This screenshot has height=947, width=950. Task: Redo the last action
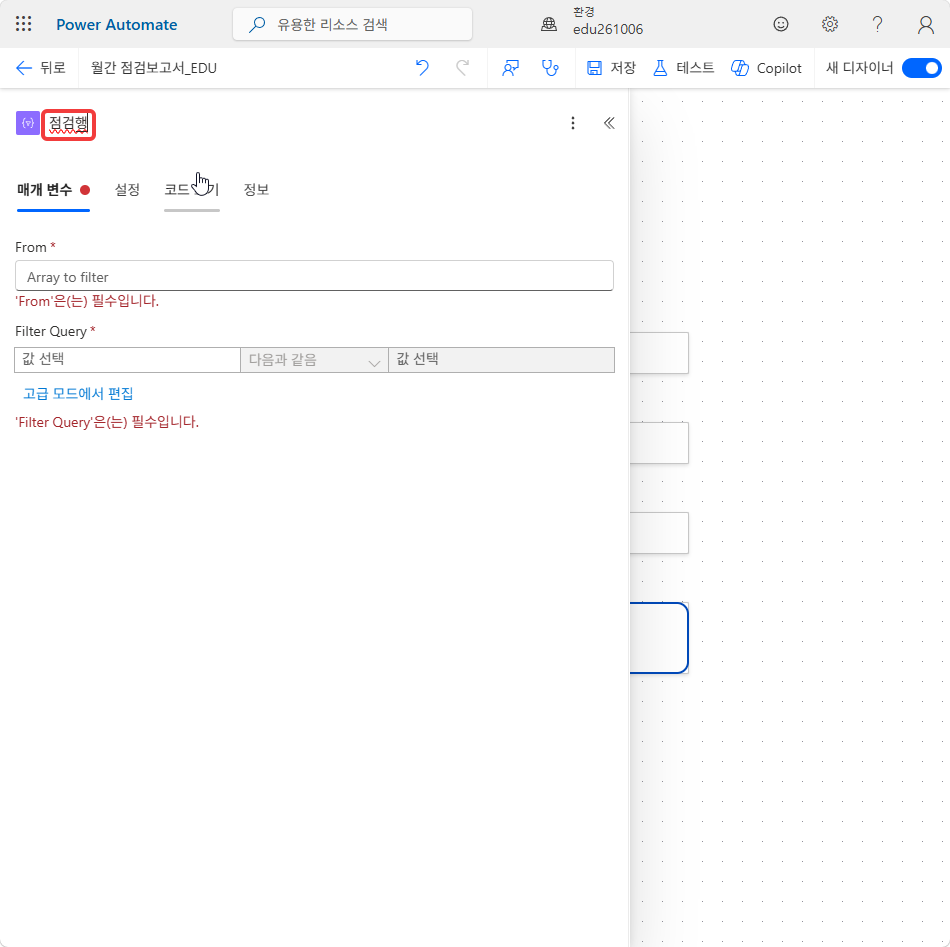[x=462, y=68]
